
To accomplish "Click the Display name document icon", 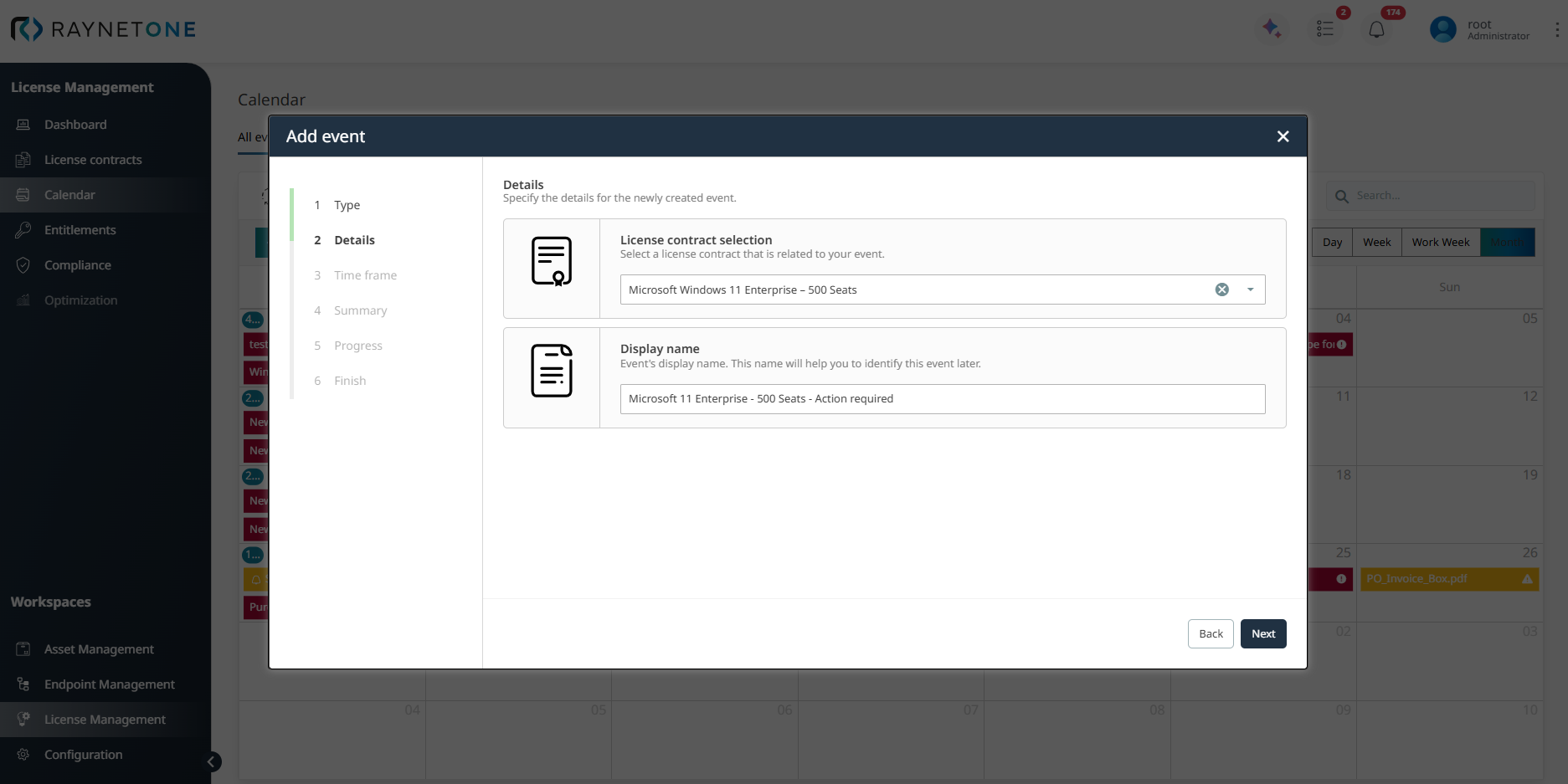I will pos(552,371).
